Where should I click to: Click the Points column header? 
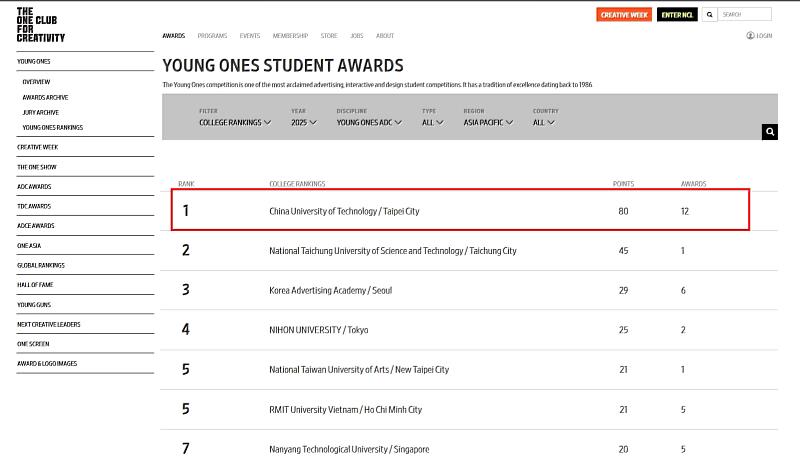[623, 184]
